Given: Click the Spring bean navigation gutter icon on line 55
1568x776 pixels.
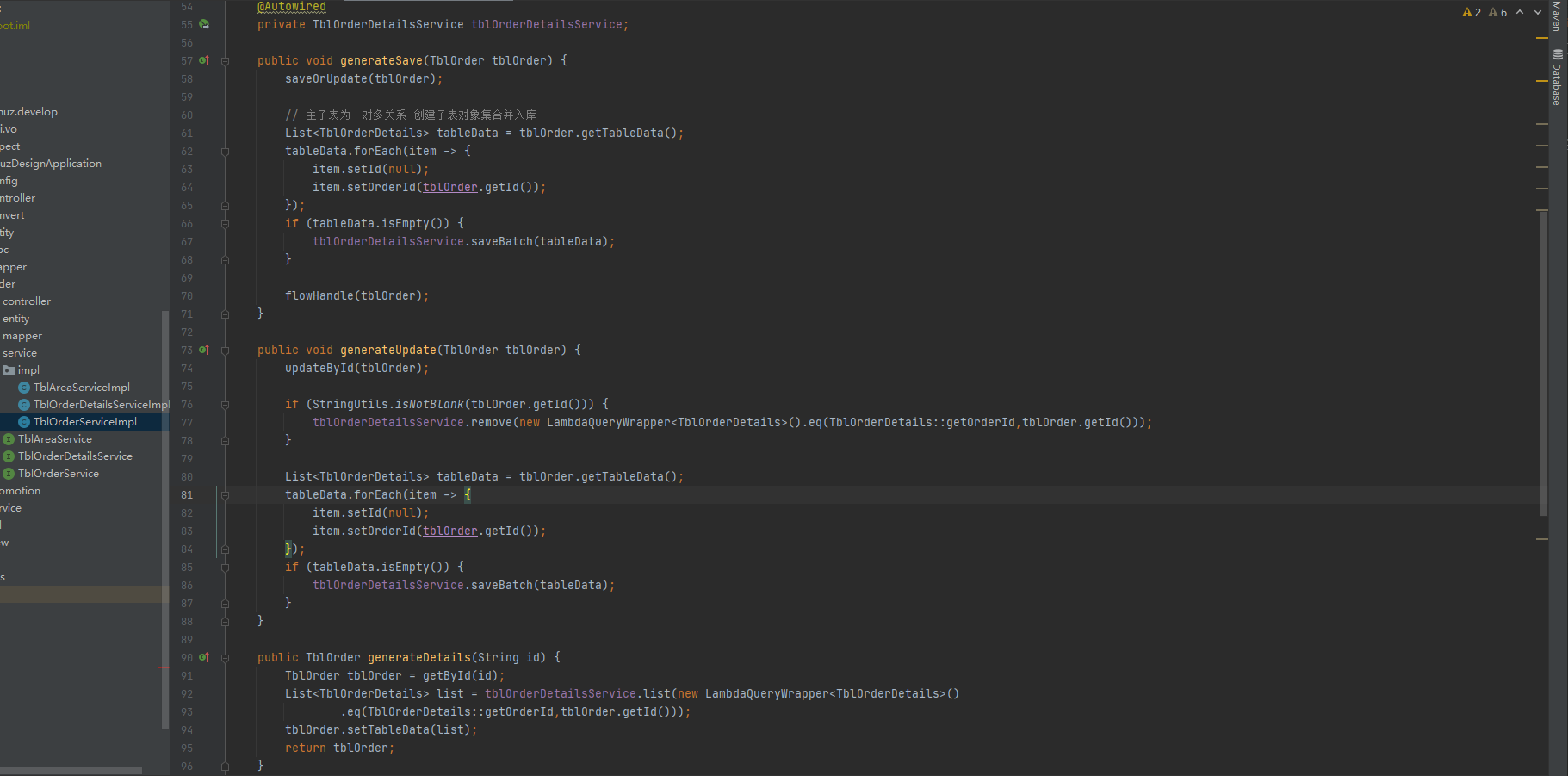Looking at the screenshot, I should [x=204, y=24].
